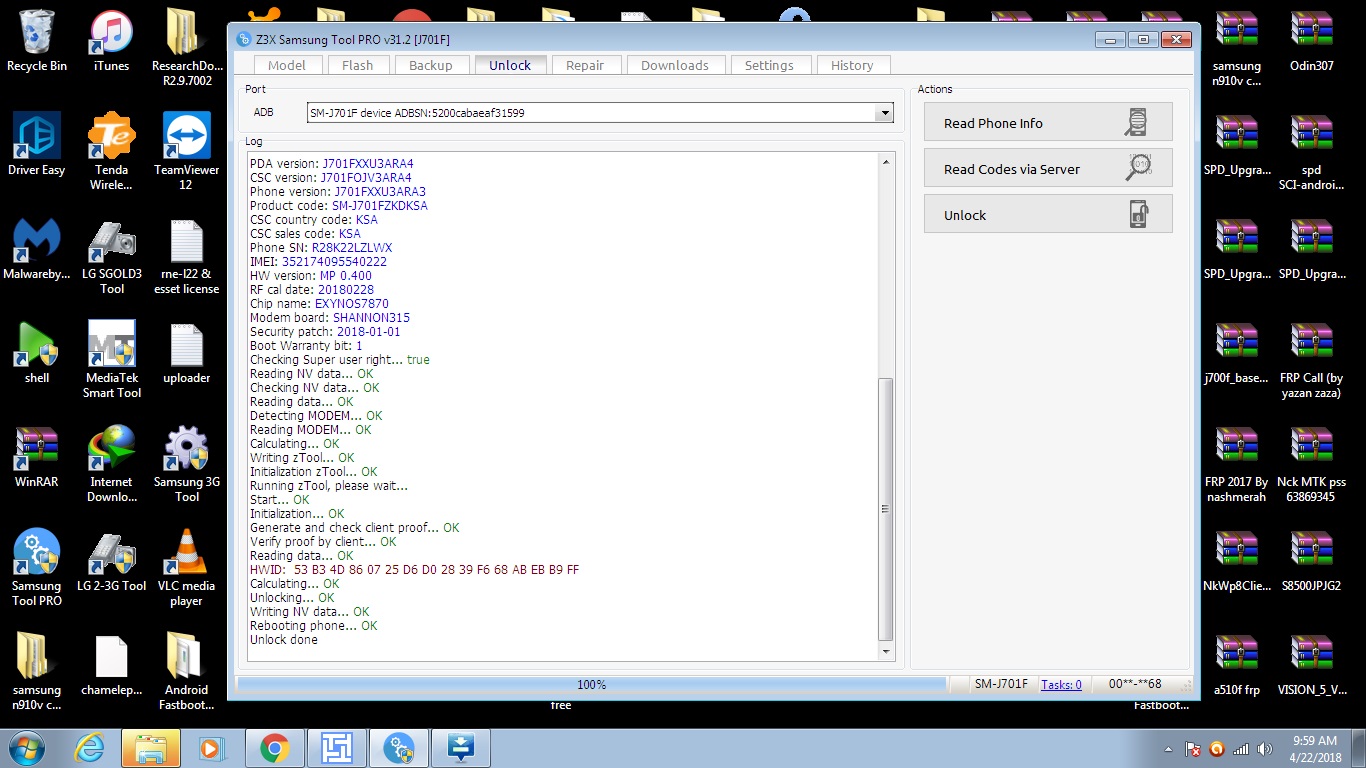
Task: Select Odin307 archive icon
Action: click(x=1311, y=41)
